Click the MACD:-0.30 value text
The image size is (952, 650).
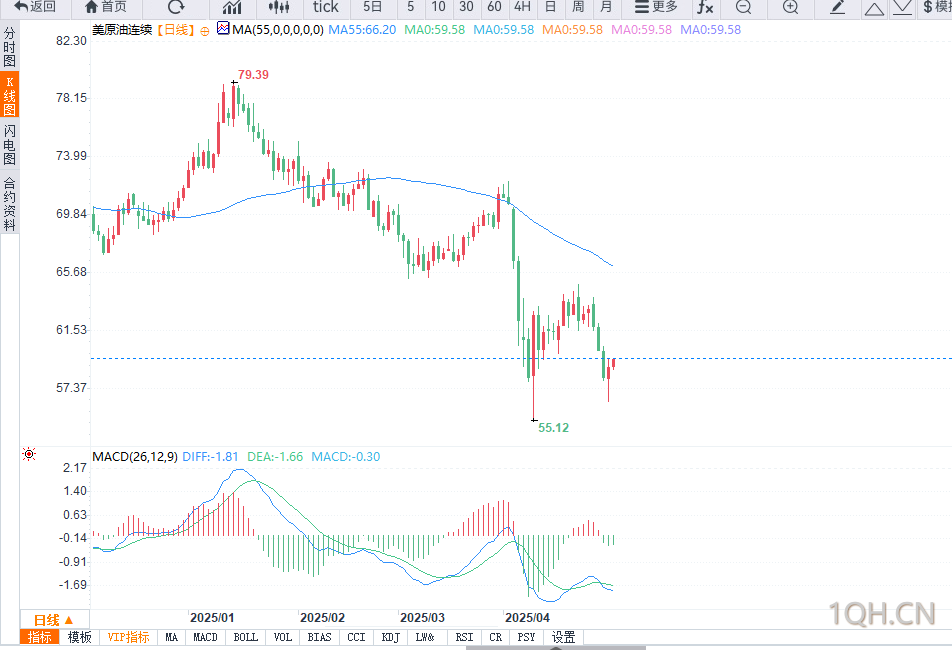345,456
